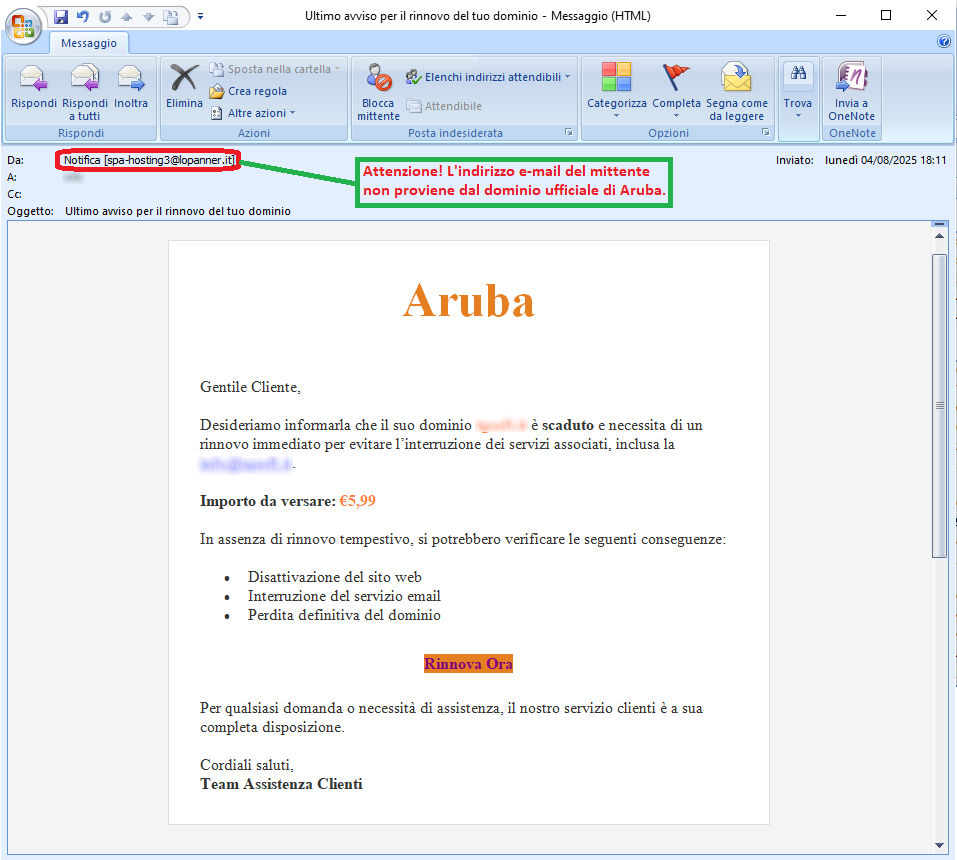The image size is (957, 860).
Task: Click the 'Da:' header label
Action: pyautogui.click(x=15, y=160)
